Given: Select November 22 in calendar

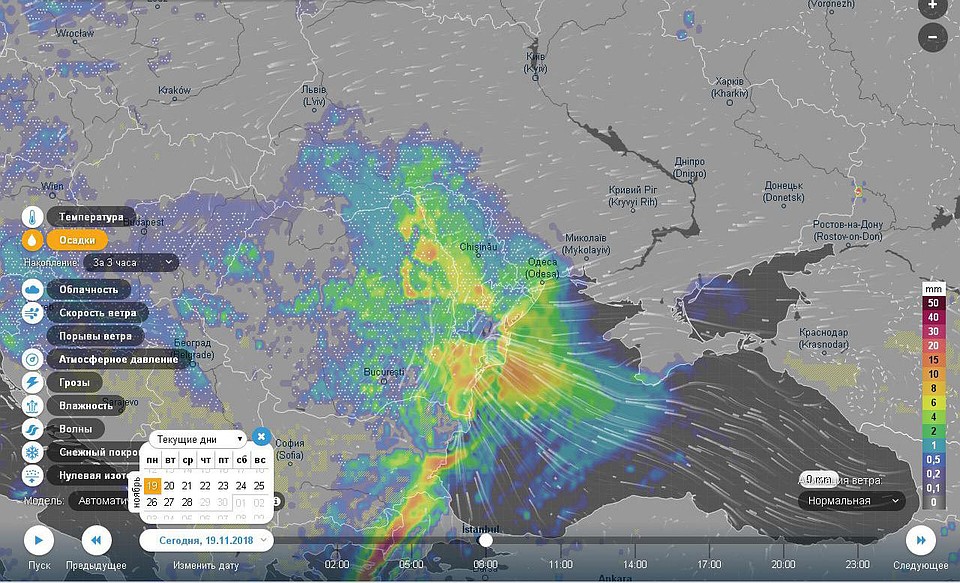Looking at the screenshot, I should (x=205, y=486).
